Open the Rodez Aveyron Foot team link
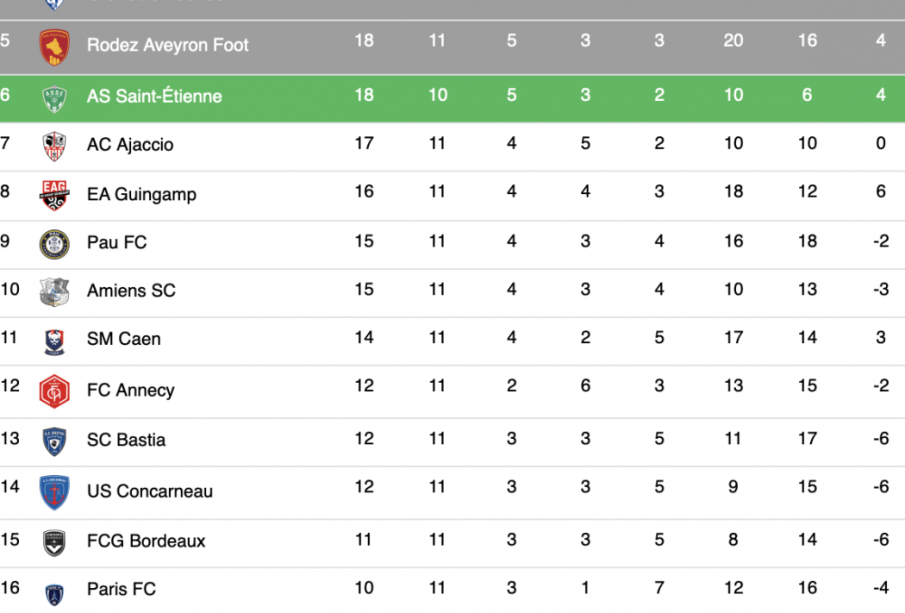905x613 pixels. coord(167,45)
